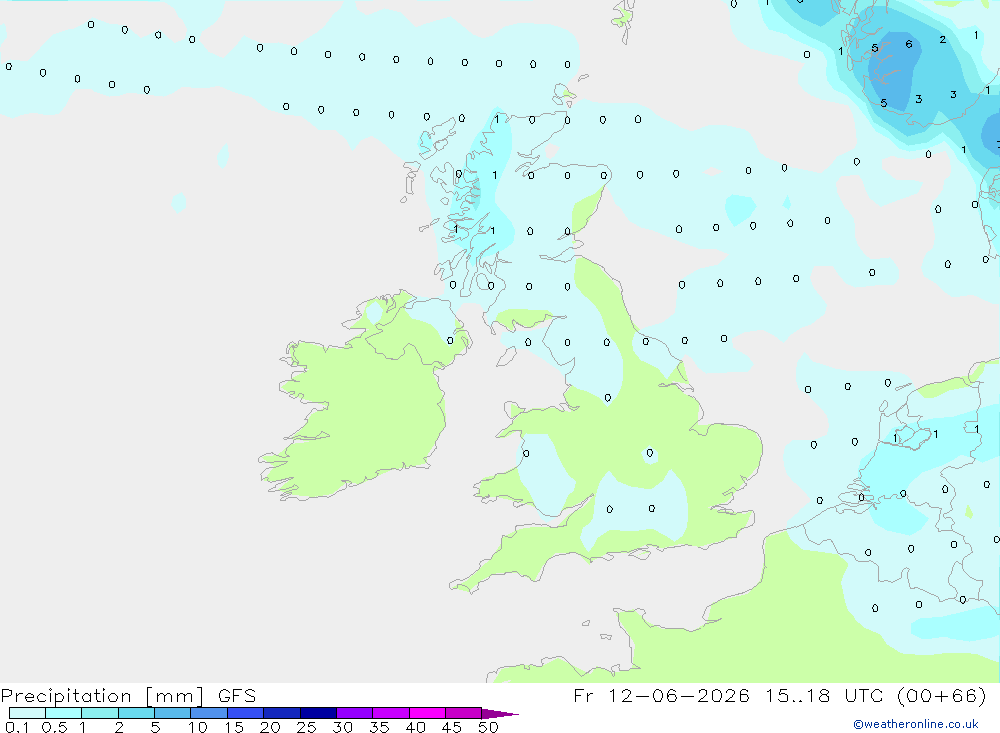This screenshot has height=733, width=1000.
Task: Pick the 10 to 15 mm legend swatch
Action: click(x=209, y=713)
